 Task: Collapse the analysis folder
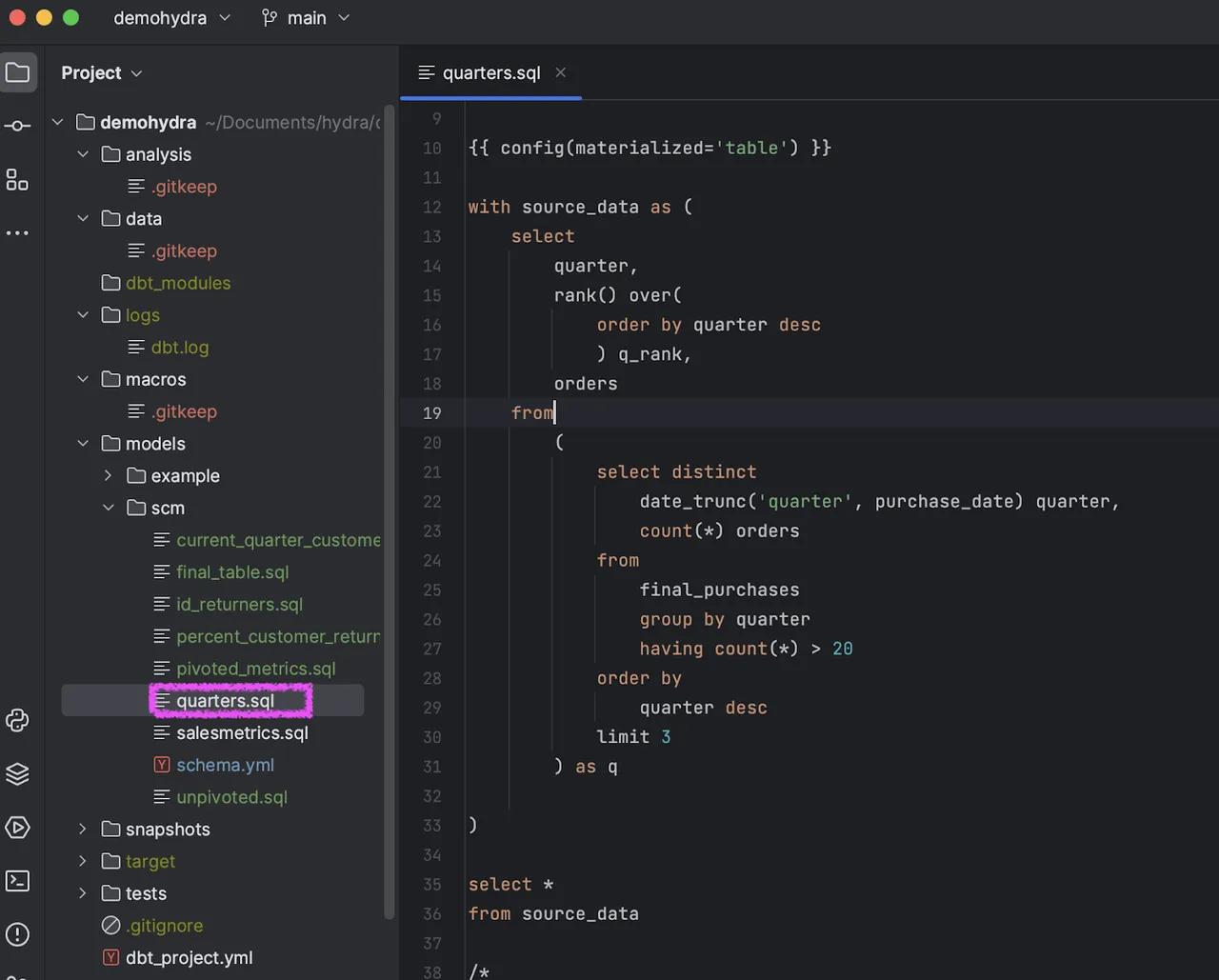(x=84, y=154)
